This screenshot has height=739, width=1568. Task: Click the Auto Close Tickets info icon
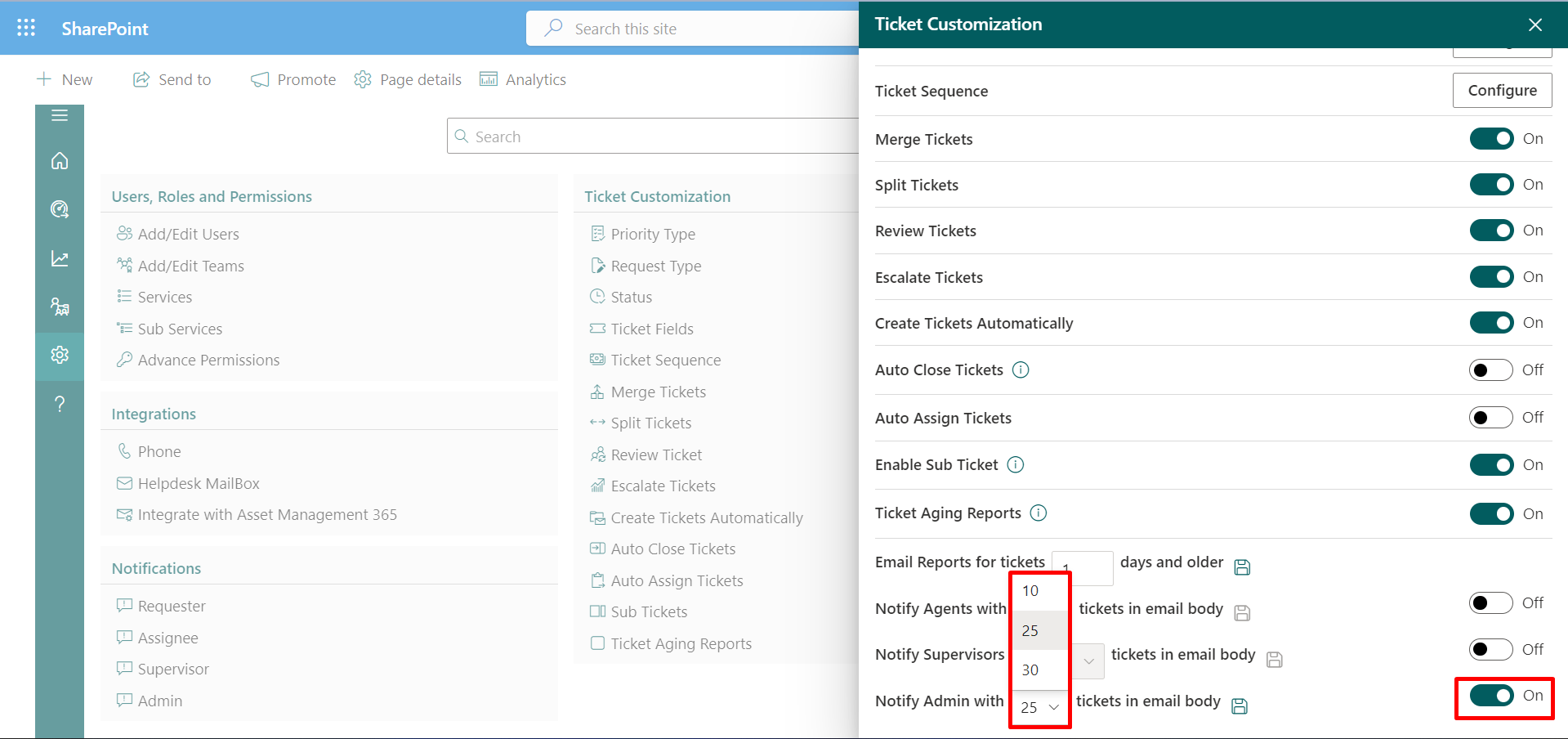tap(1021, 369)
